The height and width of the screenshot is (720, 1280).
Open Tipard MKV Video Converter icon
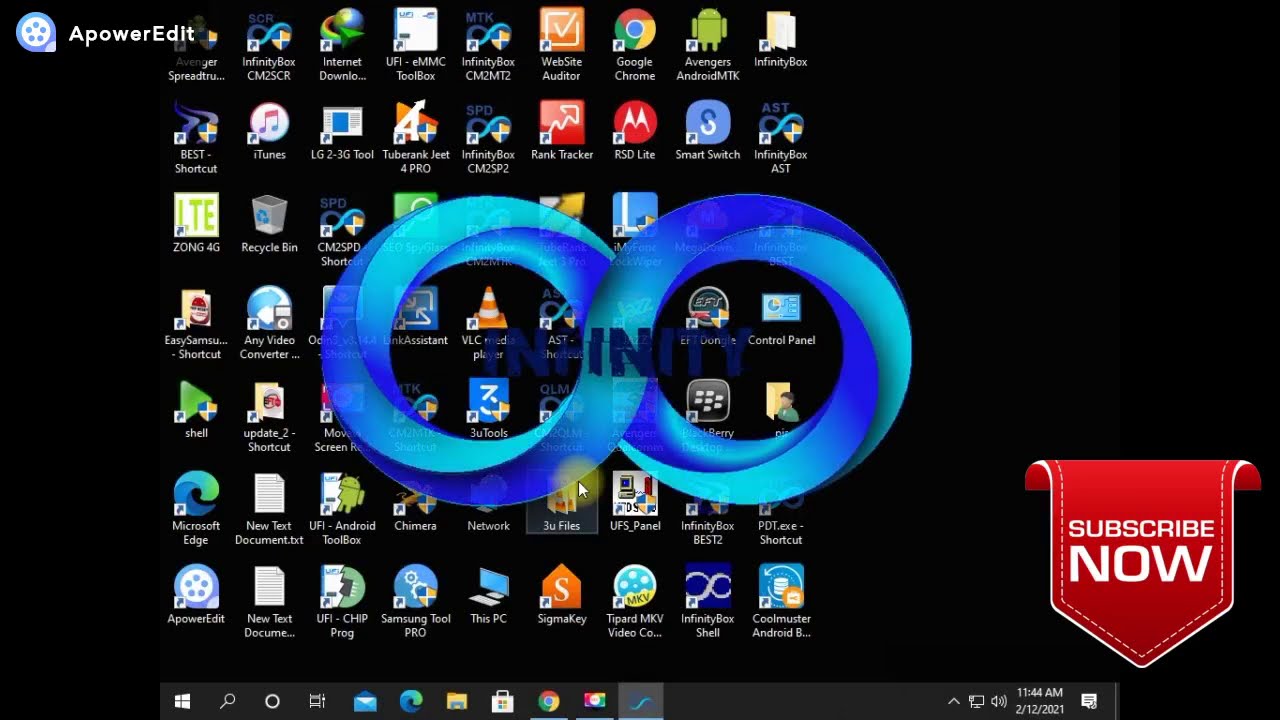(634, 603)
